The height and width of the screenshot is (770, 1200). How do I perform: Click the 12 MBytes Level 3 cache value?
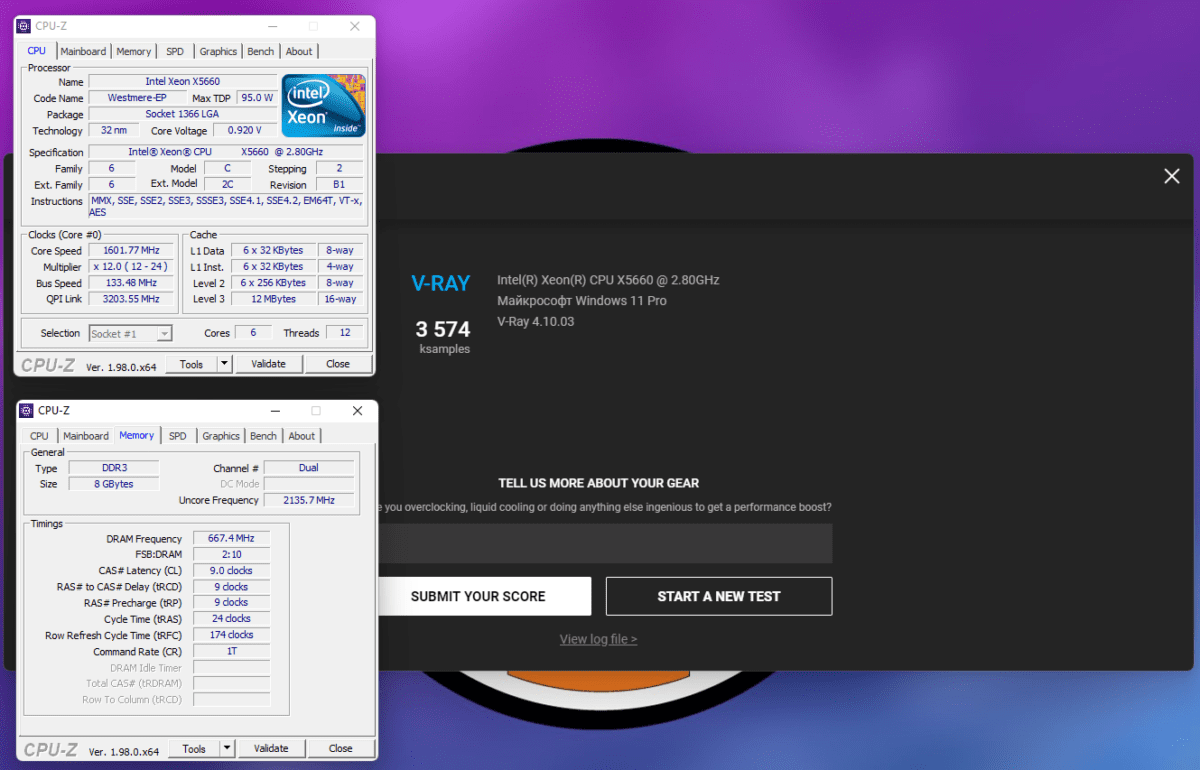pos(273,298)
